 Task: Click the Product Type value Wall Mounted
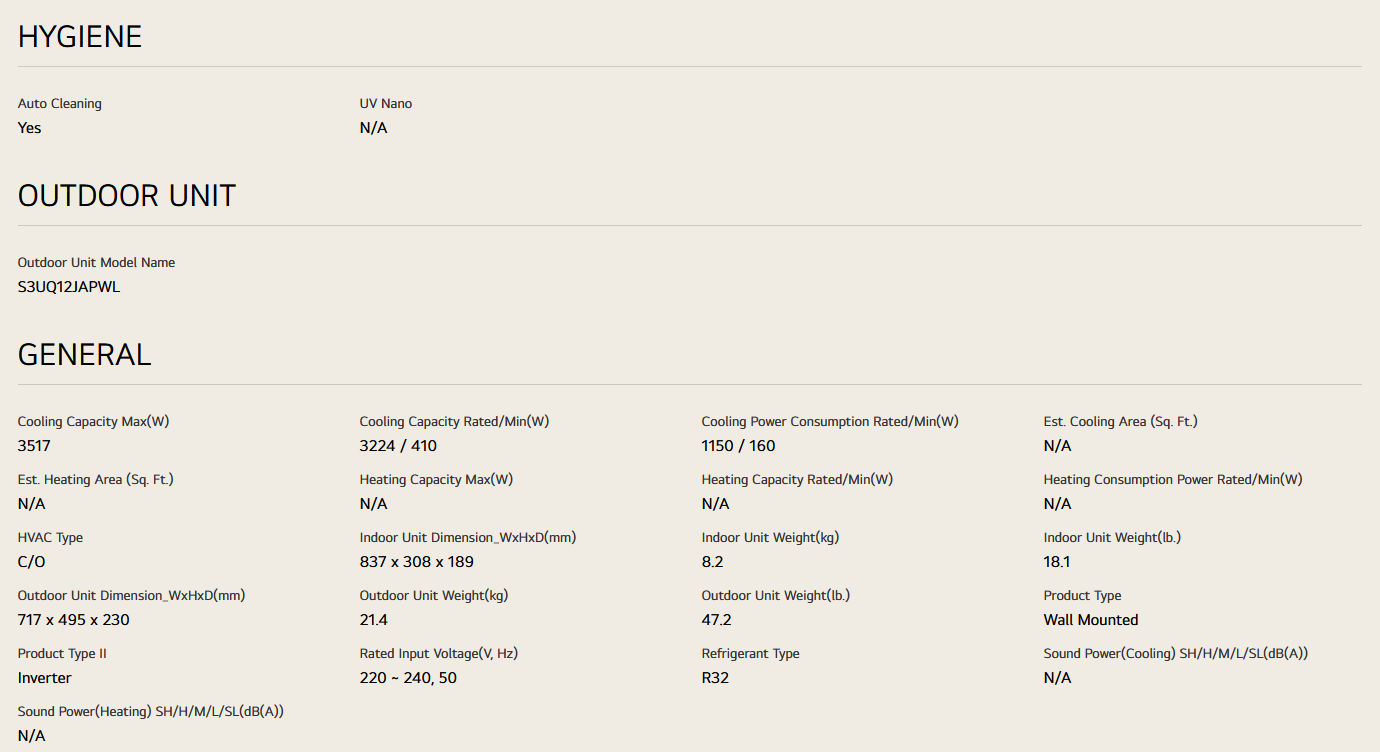tap(1091, 620)
